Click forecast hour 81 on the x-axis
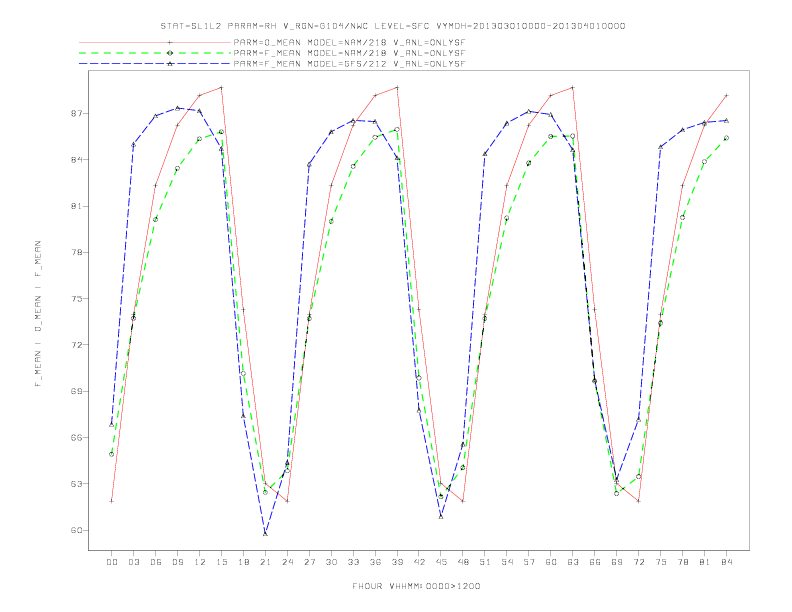Screen dimensions: 792x612 tap(705, 562)
